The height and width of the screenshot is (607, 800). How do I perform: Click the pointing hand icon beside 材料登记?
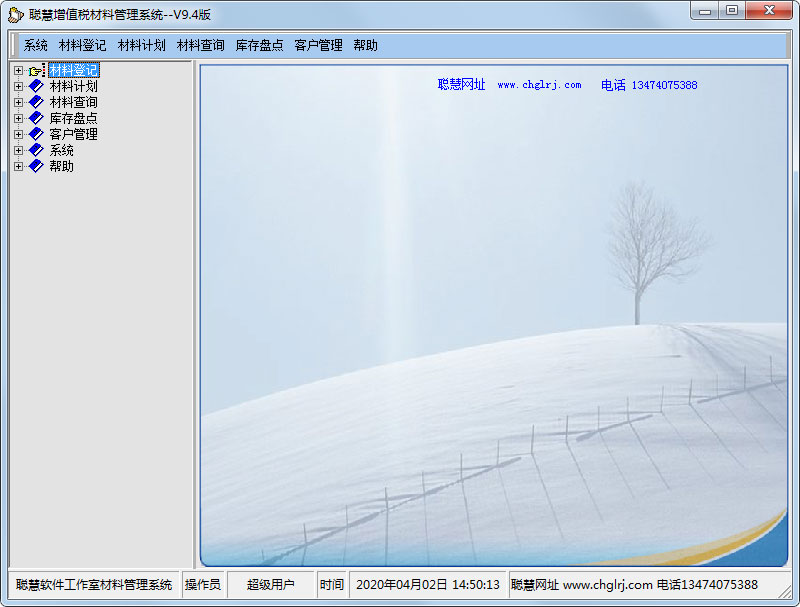35,71
